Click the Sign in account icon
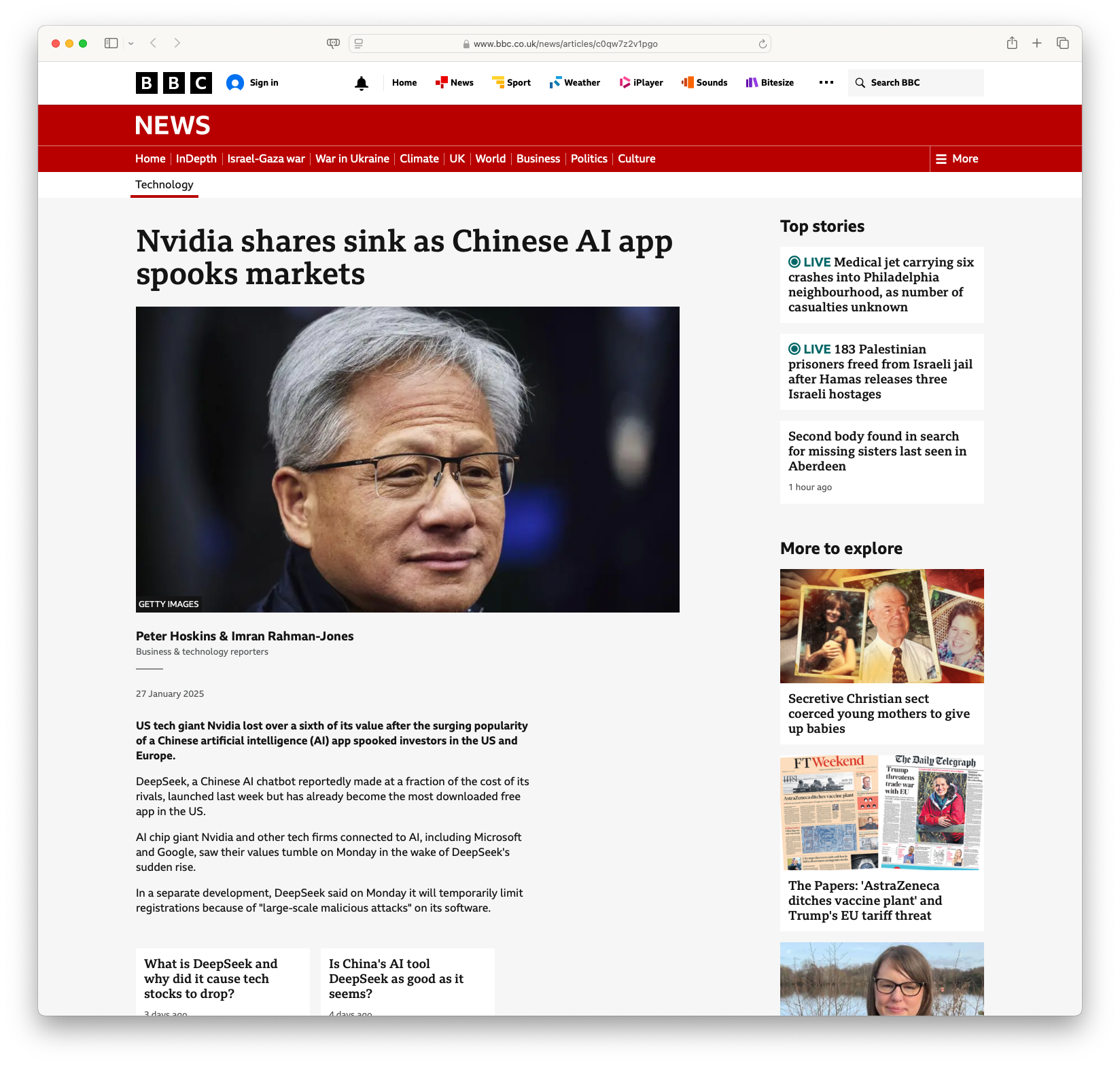1120x1066 pixels. click(x=235, y=83)
